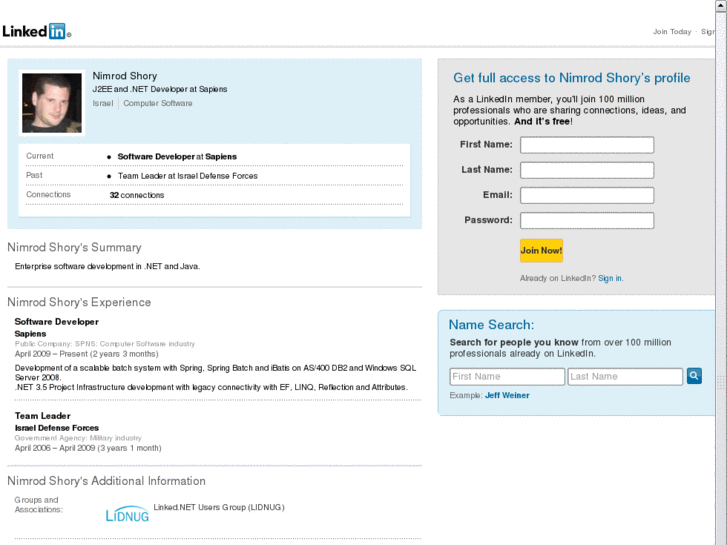This screenshot has height=545, width=727.
Task: Focus the First Name signup field
Action: (x=587, y=145)
